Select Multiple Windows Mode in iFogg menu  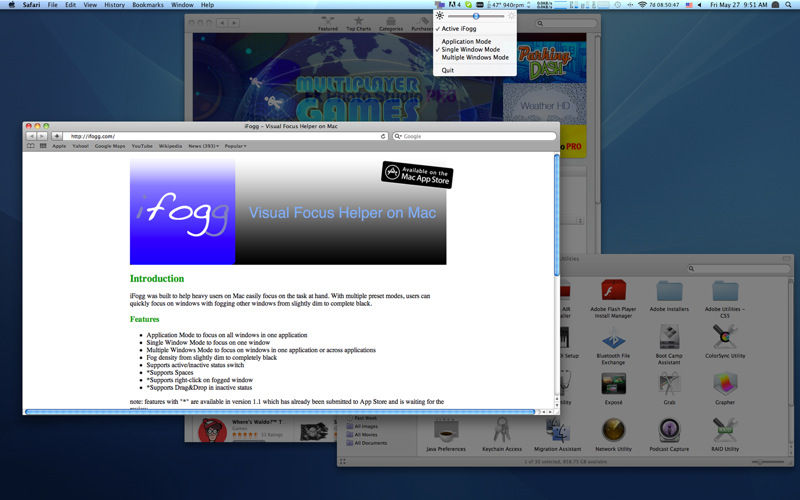474,58
